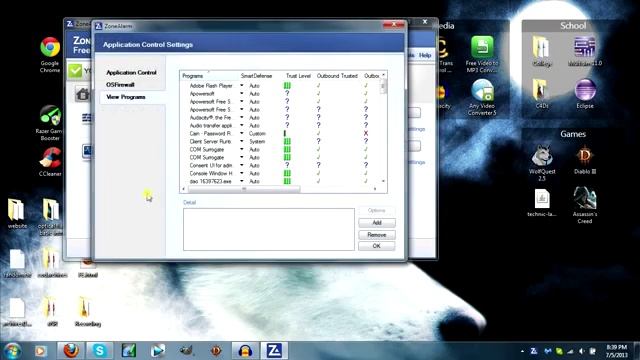Open SmartDefense dropdown for Apowersoft row
Image resolution: width=640 pixels, height=360 pixels.
[242, 93]
